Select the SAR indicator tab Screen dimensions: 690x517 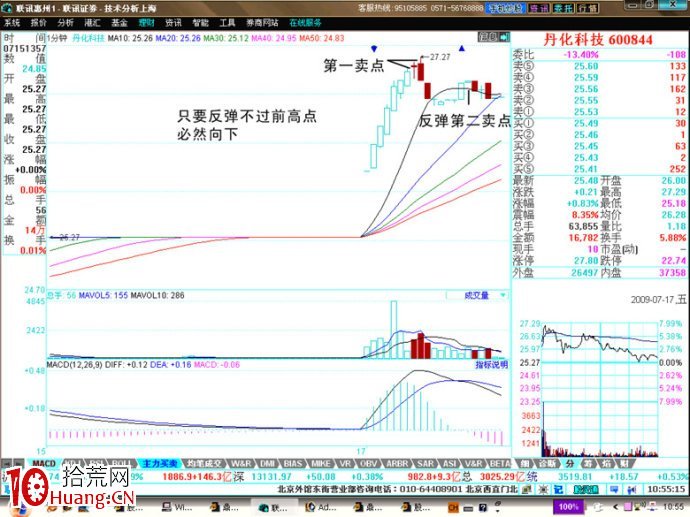pos(426,463)
